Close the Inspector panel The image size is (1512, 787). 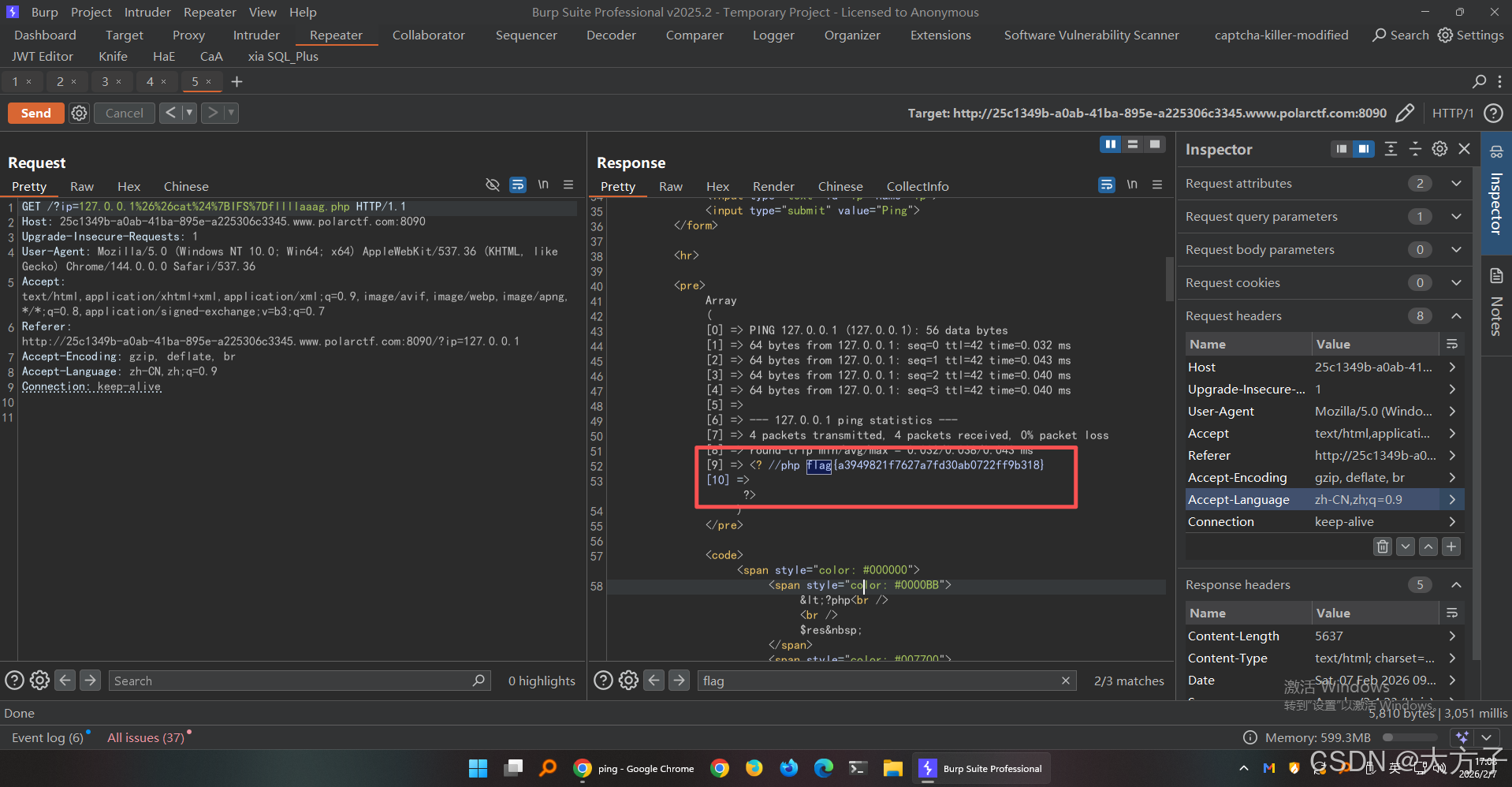pos(1465,149)
